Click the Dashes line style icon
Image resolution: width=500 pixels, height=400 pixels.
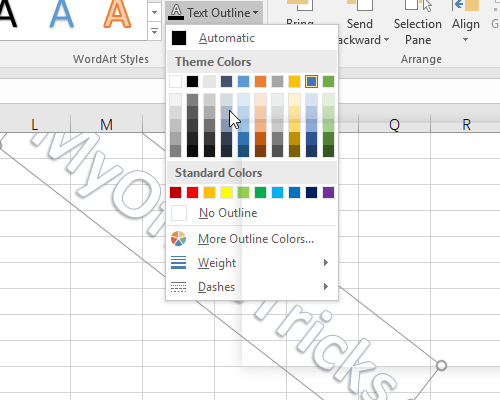[x=178, y=287]
